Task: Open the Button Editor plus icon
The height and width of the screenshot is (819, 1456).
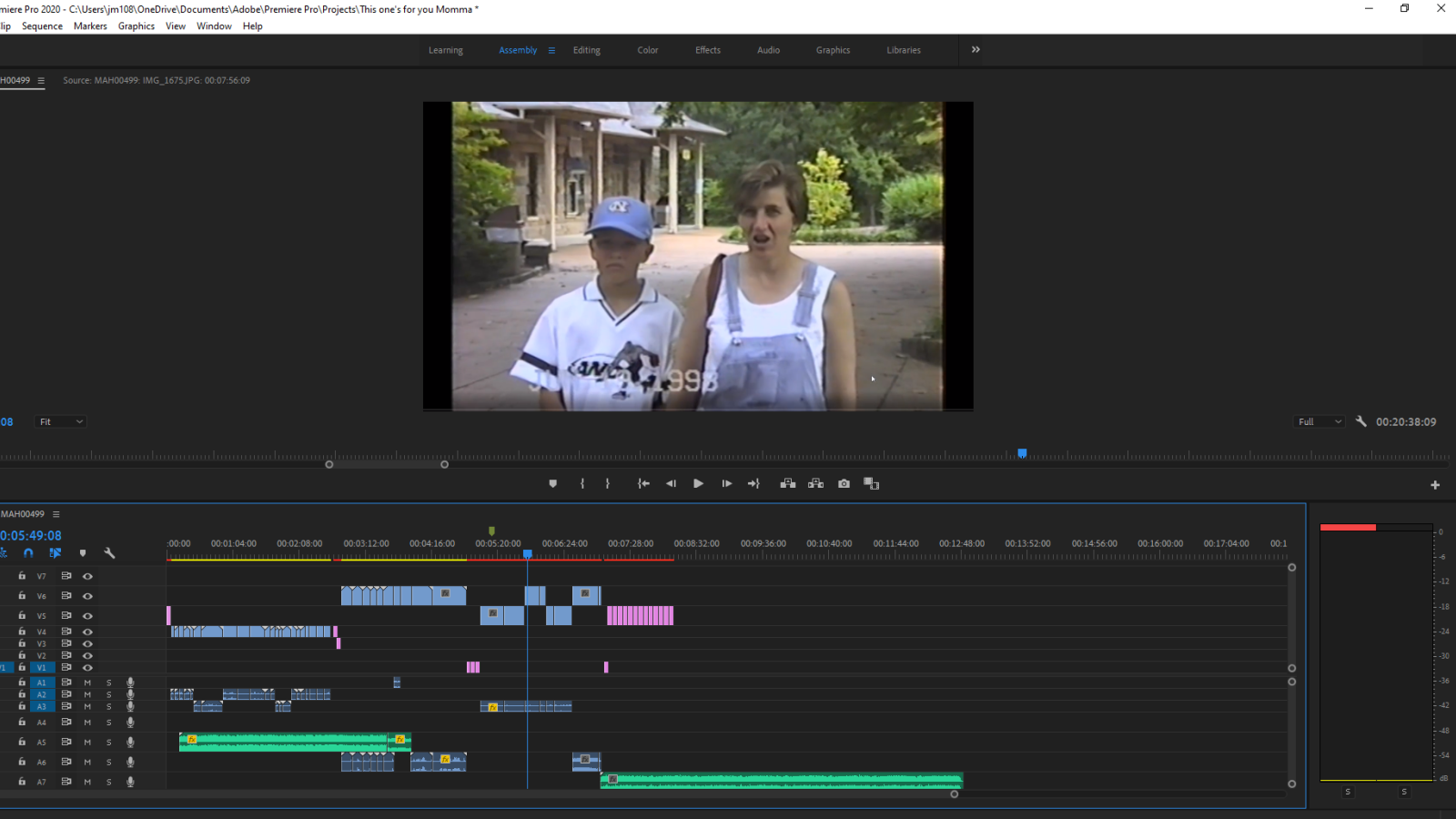Action: coord(1435,485)
